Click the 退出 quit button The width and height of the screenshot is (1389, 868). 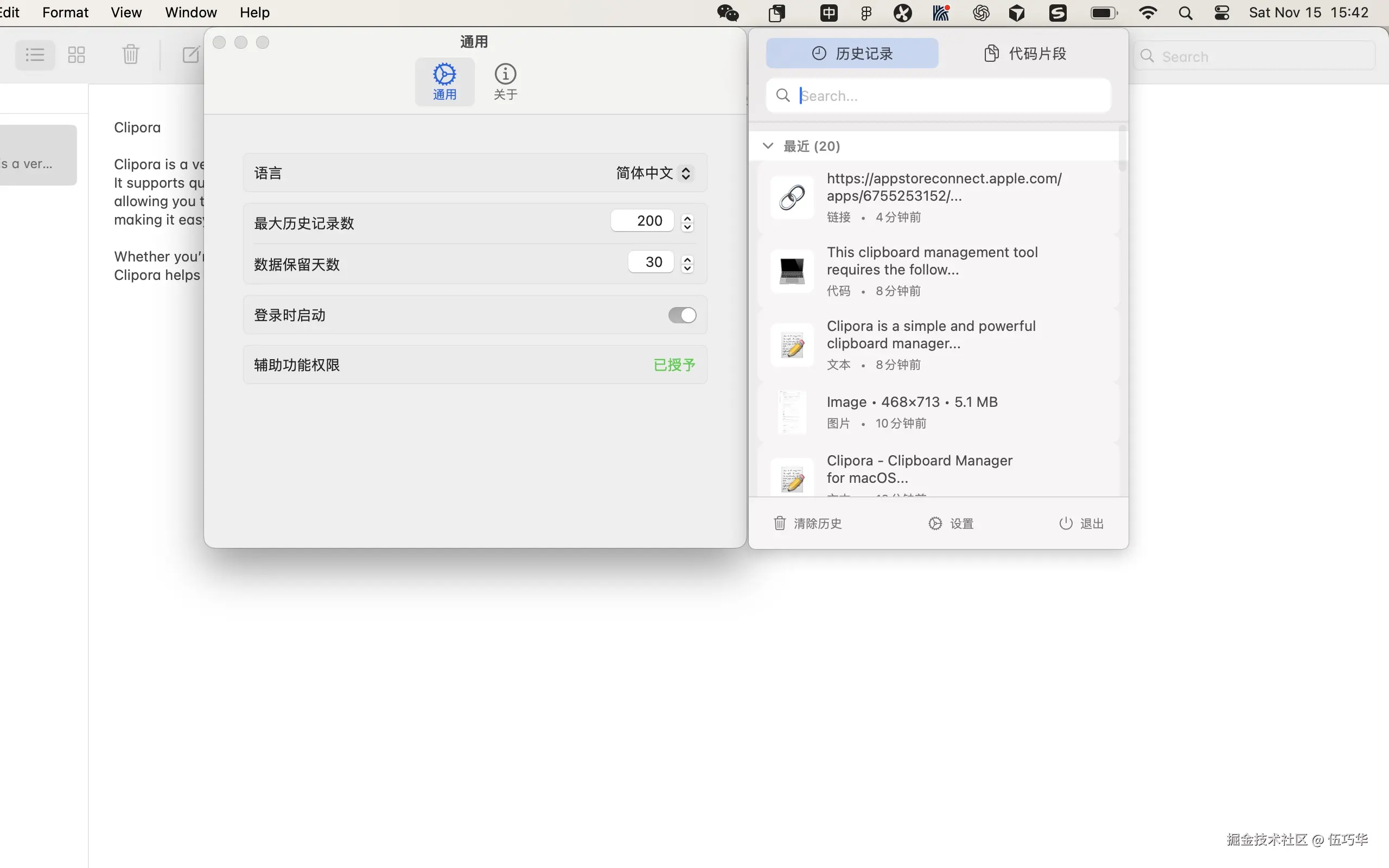[x=1081, y=523]
